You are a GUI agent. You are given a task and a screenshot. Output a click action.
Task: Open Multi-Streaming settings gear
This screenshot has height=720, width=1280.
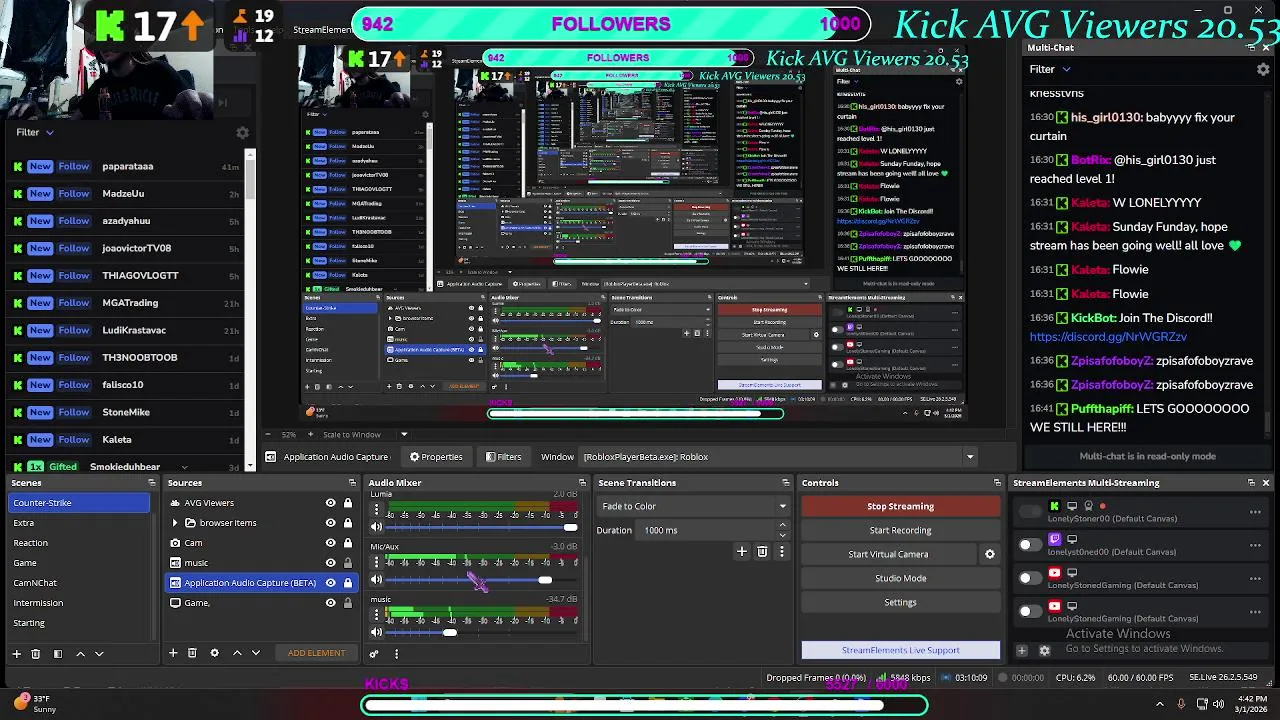pos(1045,650)
